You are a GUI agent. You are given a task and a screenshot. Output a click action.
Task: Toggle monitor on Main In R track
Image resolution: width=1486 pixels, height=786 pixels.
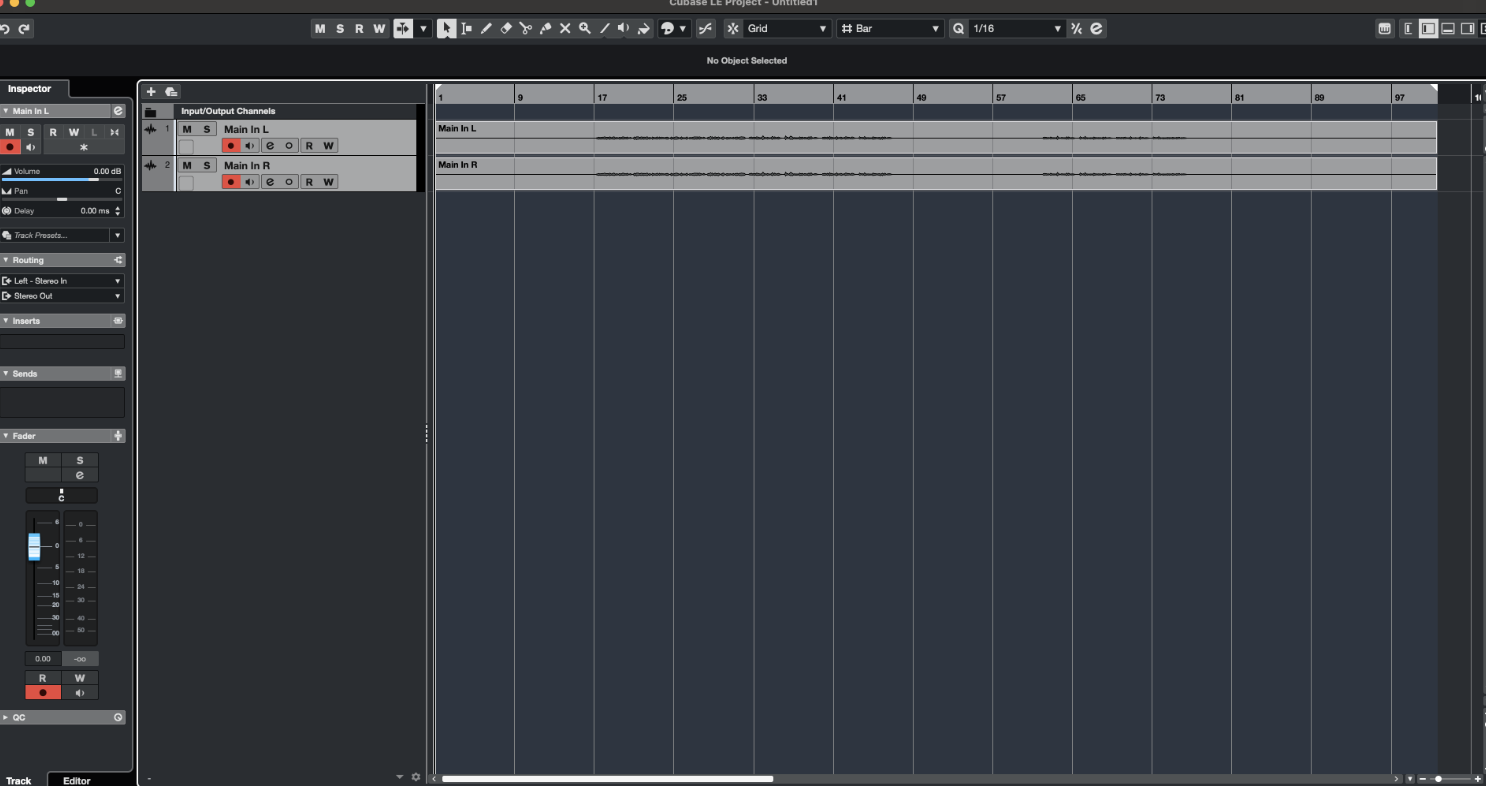250,182
